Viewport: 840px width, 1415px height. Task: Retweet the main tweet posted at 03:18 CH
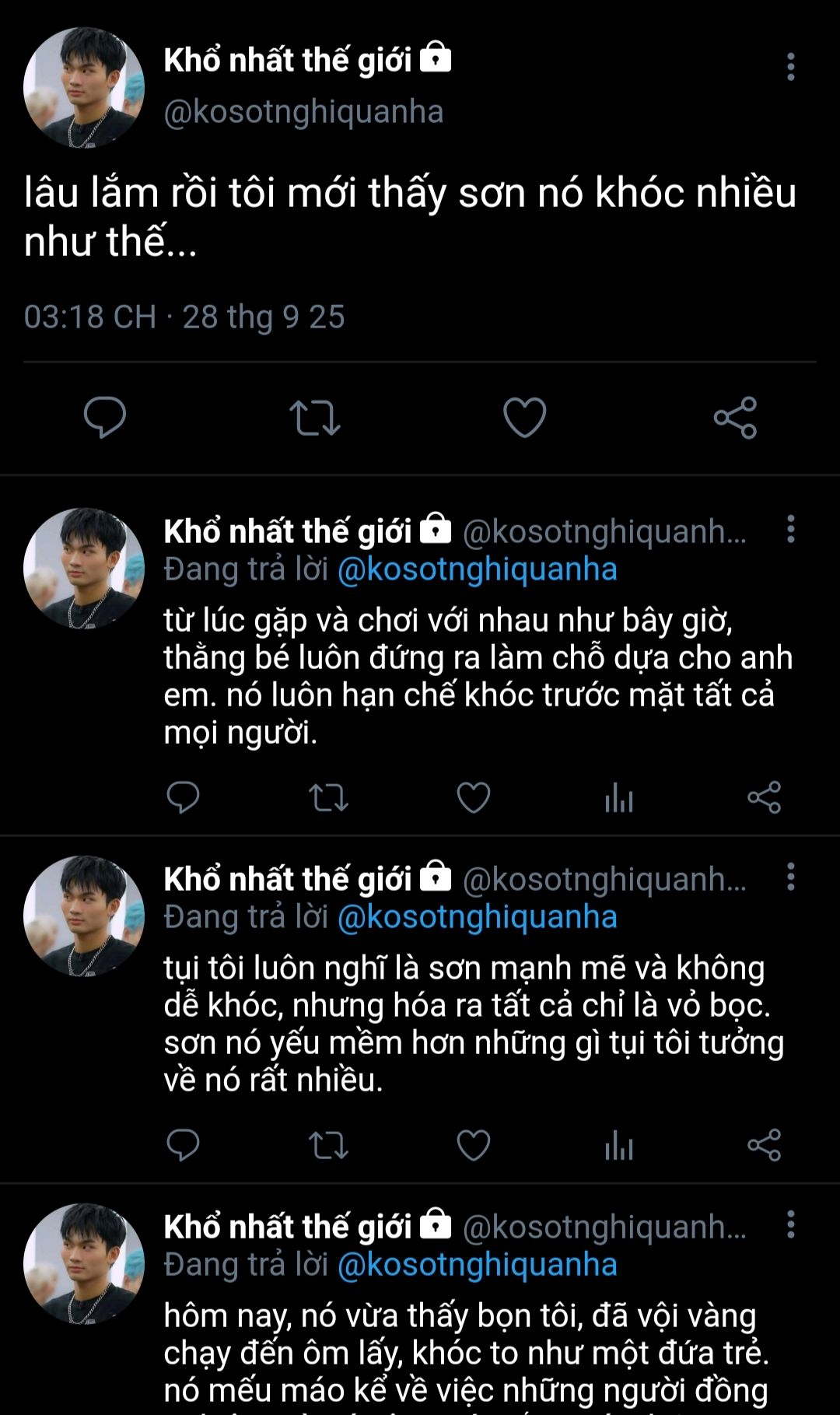pyautogui.click(x=315, y=417)
